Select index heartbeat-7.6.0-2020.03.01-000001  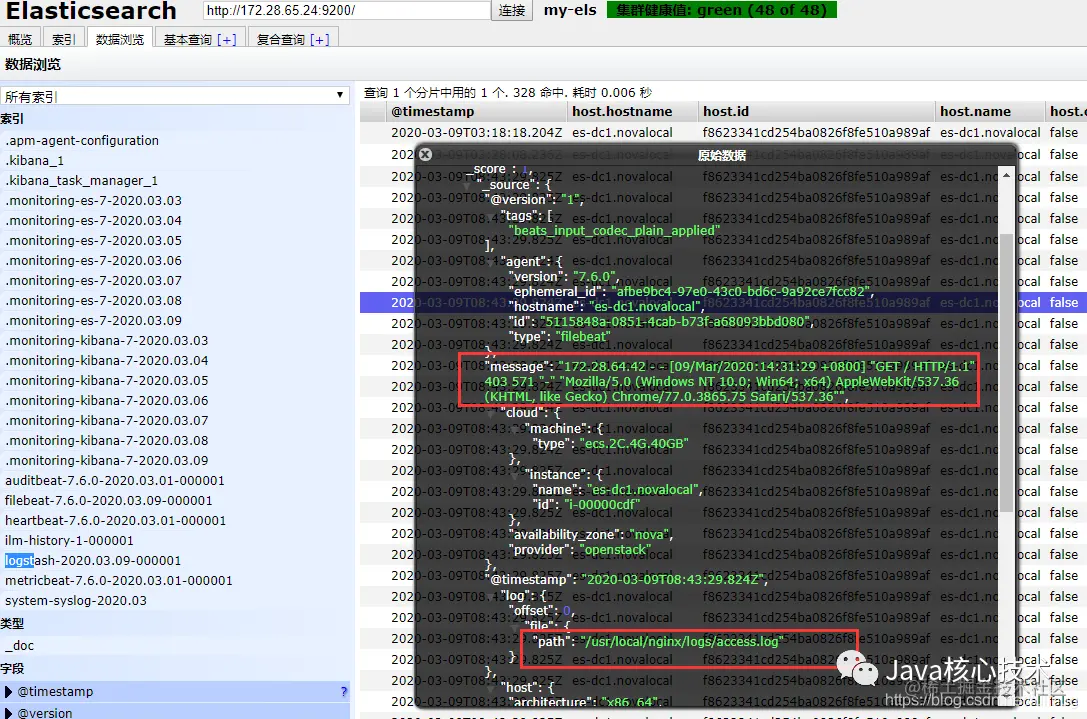(x=116, y=521)
